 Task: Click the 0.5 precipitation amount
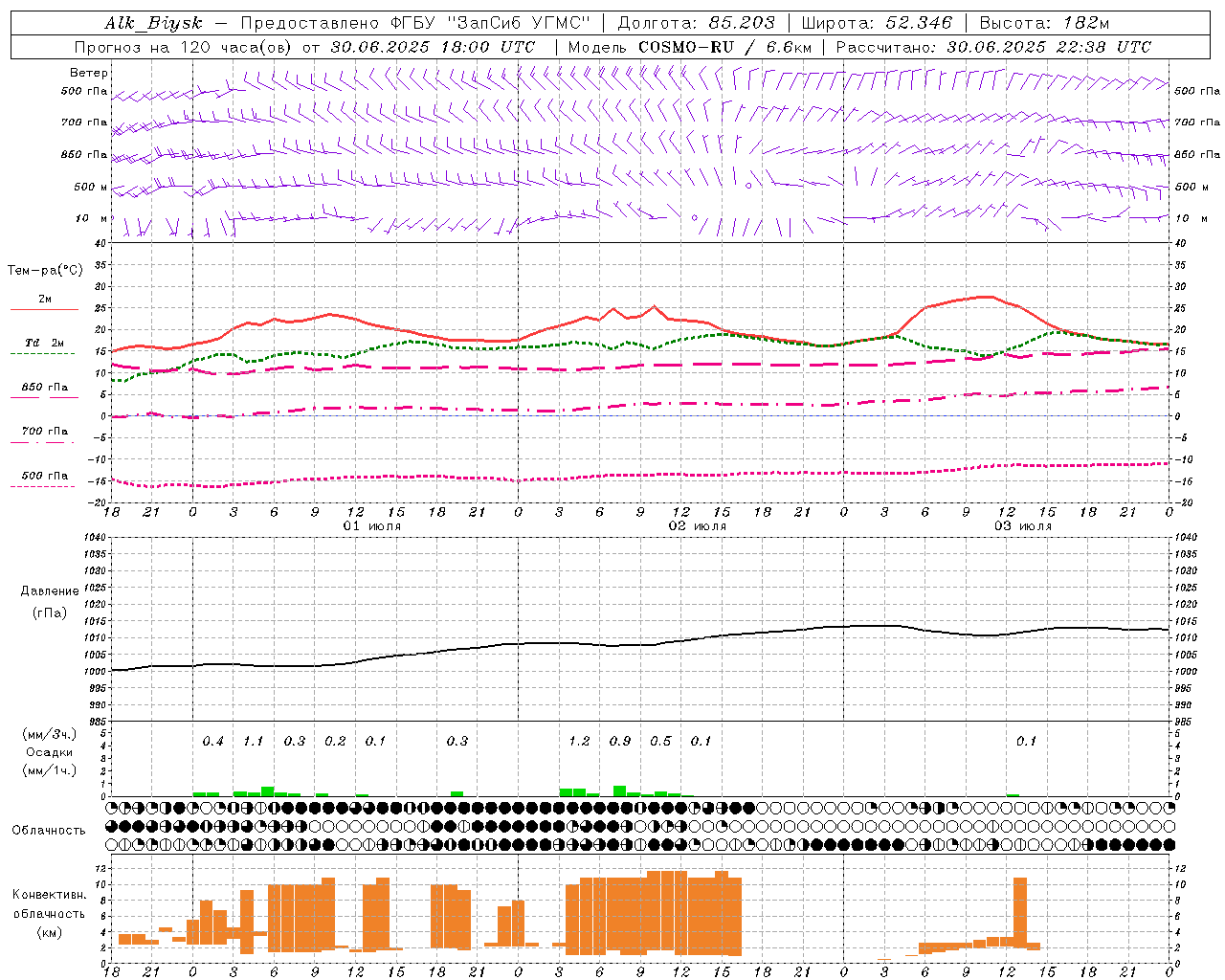661,742
